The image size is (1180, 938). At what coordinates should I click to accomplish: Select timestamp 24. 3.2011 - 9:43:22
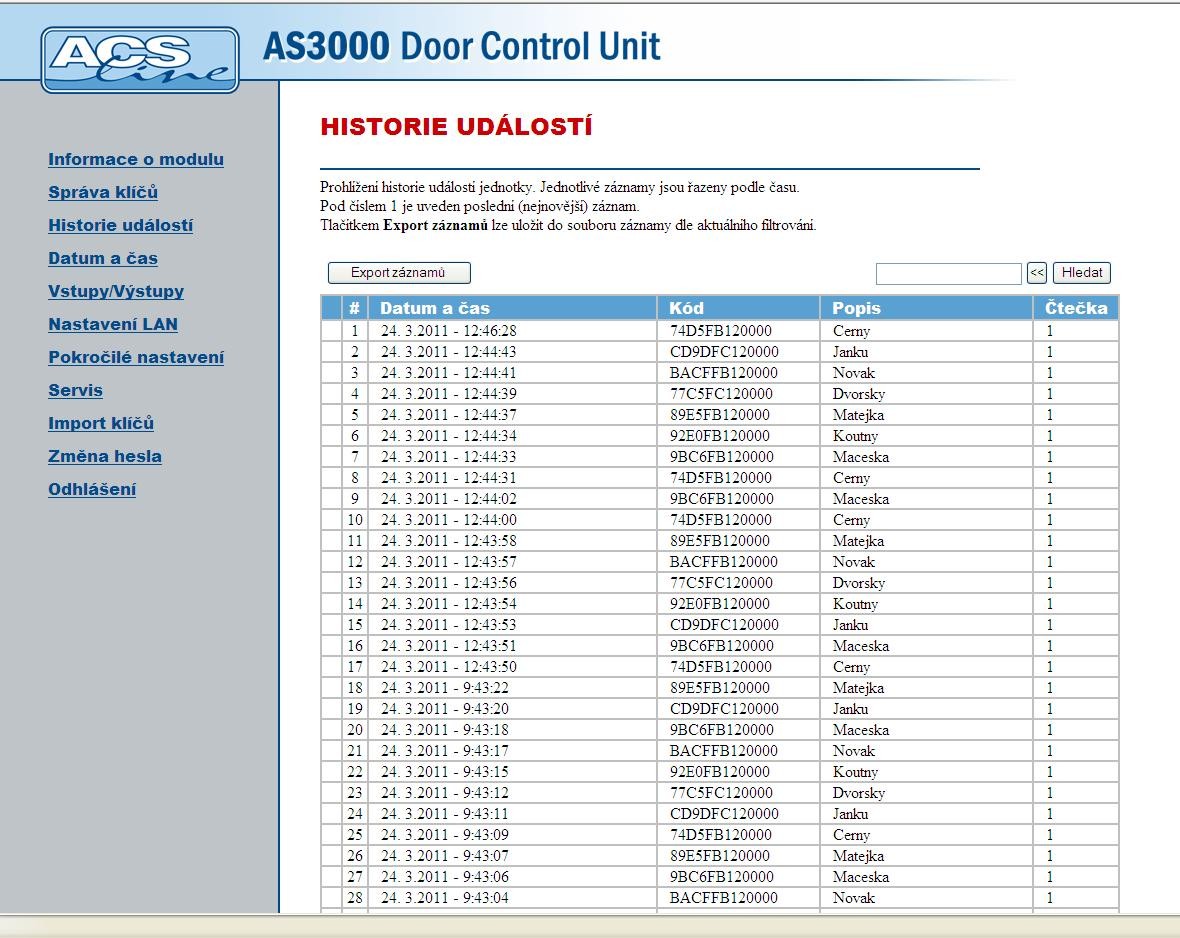(445, 688)
